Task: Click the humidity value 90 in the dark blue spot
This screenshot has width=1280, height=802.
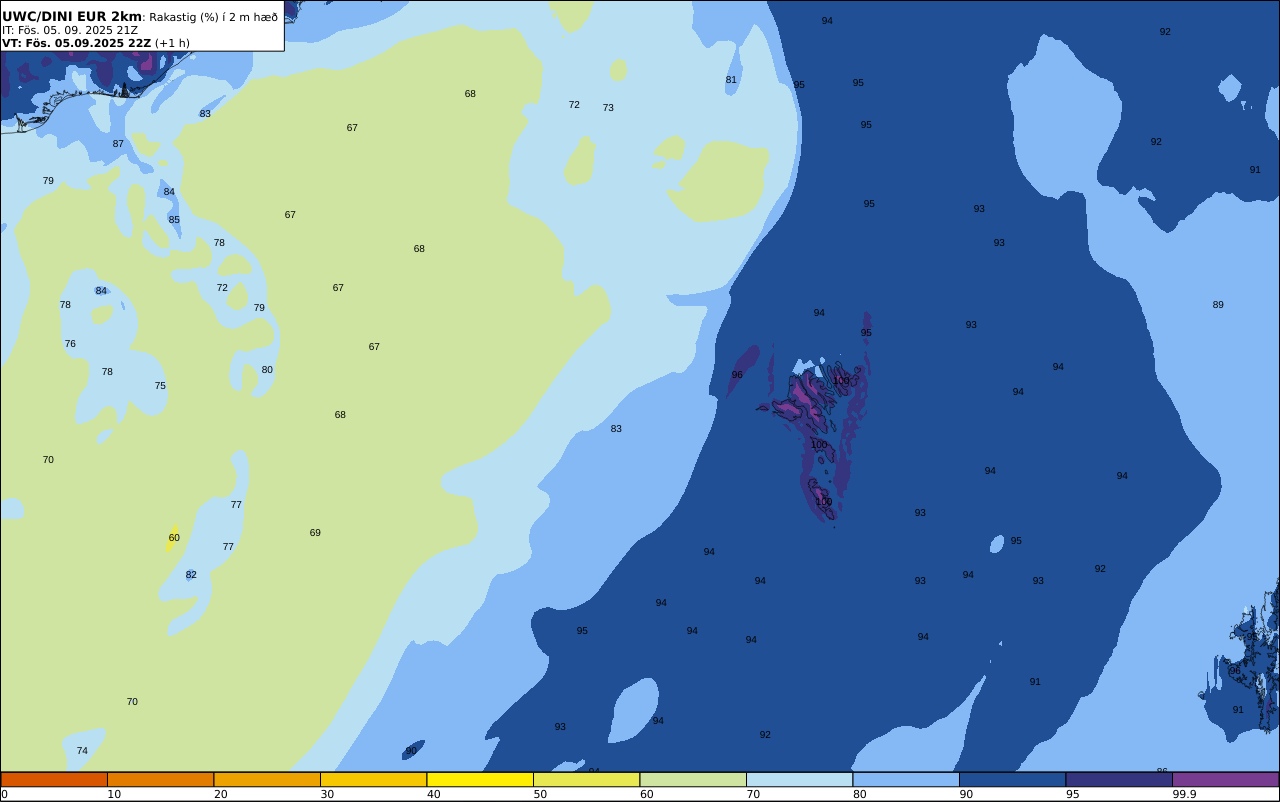Action: (x=411, y=751)
